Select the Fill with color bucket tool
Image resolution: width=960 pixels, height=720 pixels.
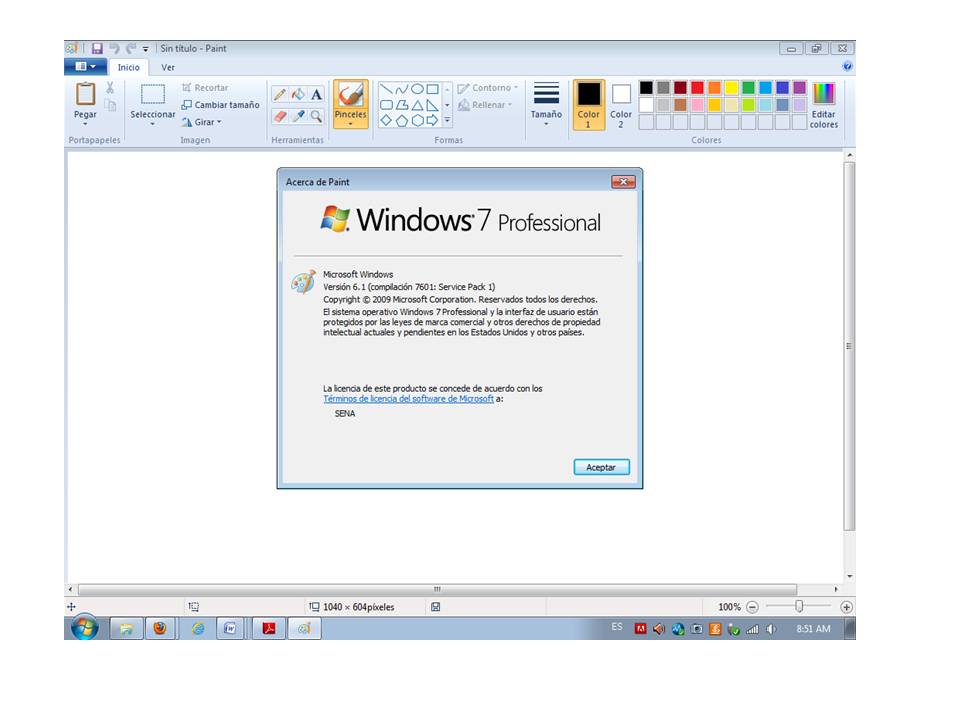point(296,94)
